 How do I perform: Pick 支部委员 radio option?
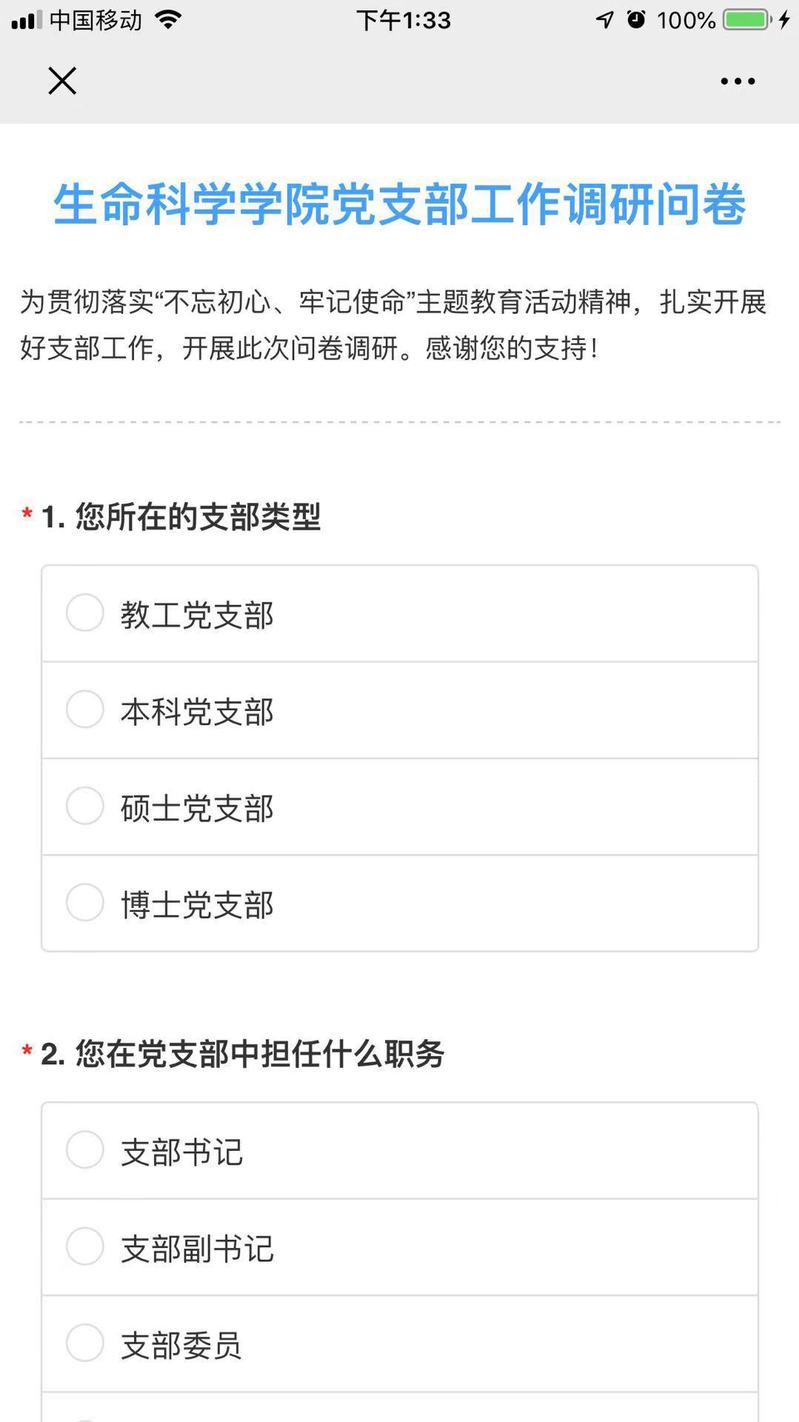[x=85, y=1344]
